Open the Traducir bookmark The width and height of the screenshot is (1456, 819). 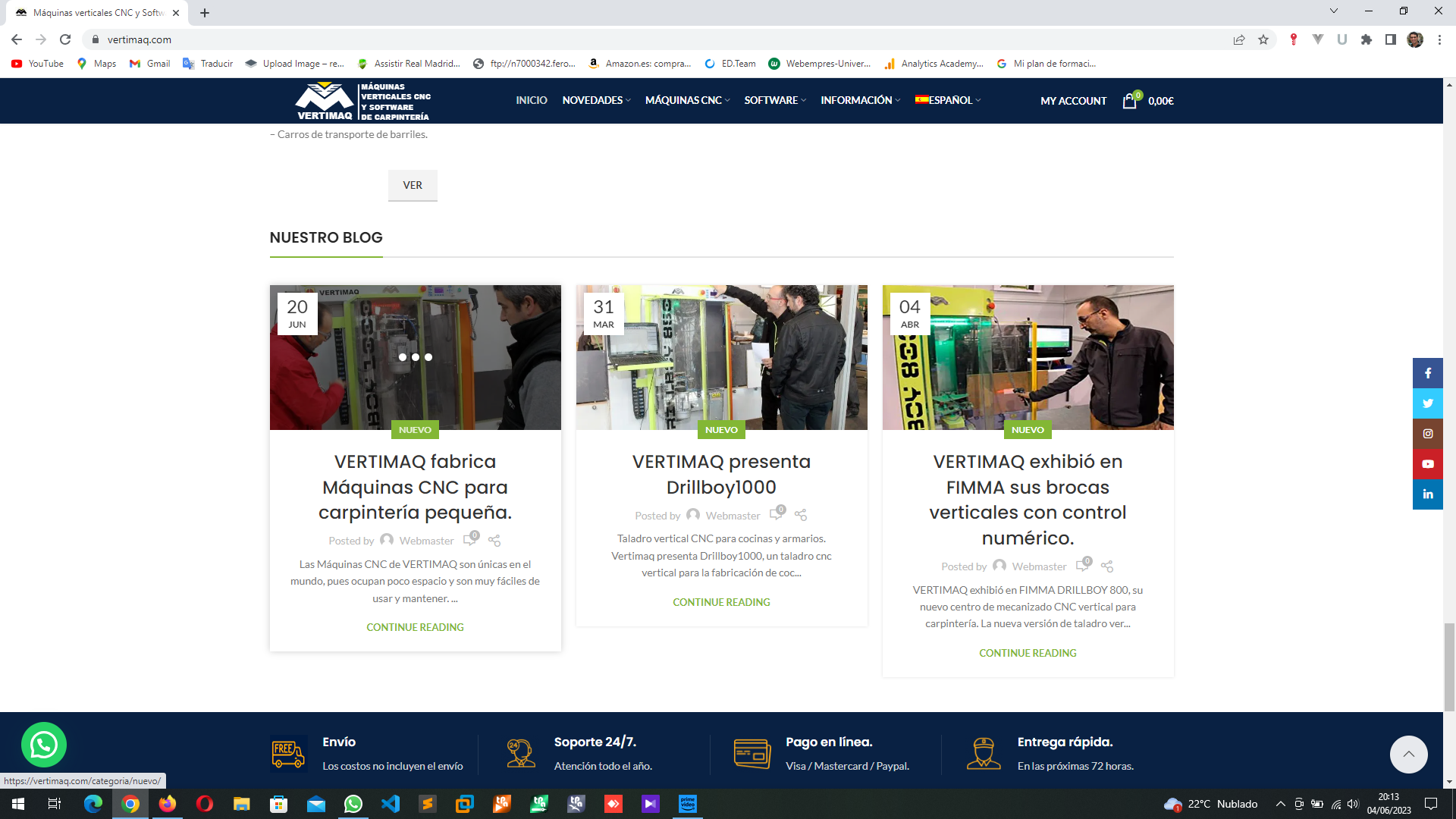(208, 64)
